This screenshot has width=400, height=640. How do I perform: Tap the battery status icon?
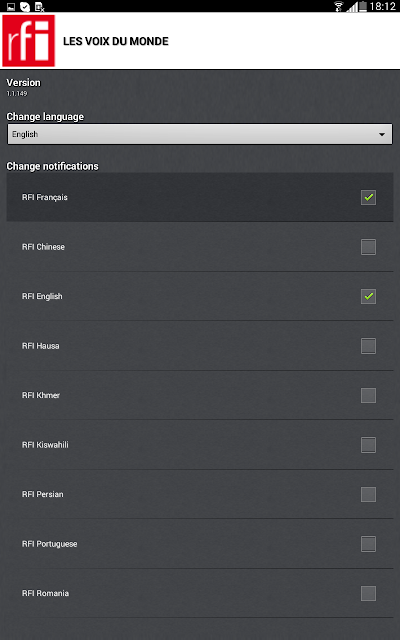363,6
